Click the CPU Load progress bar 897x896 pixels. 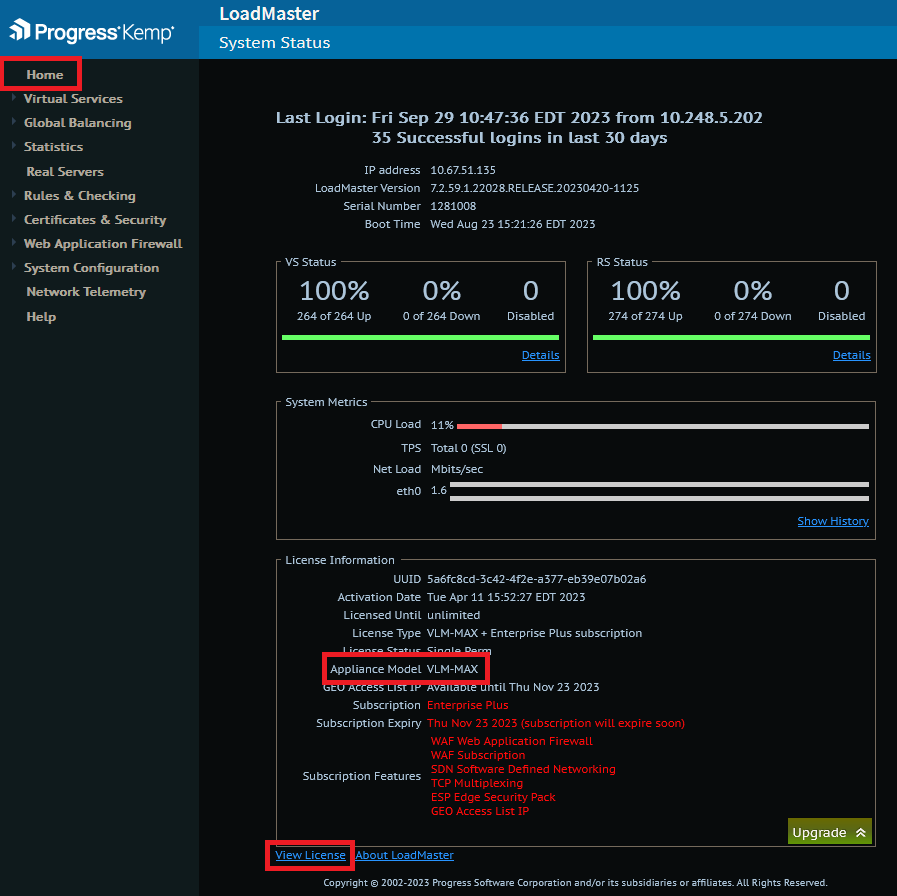pos(663,426)
